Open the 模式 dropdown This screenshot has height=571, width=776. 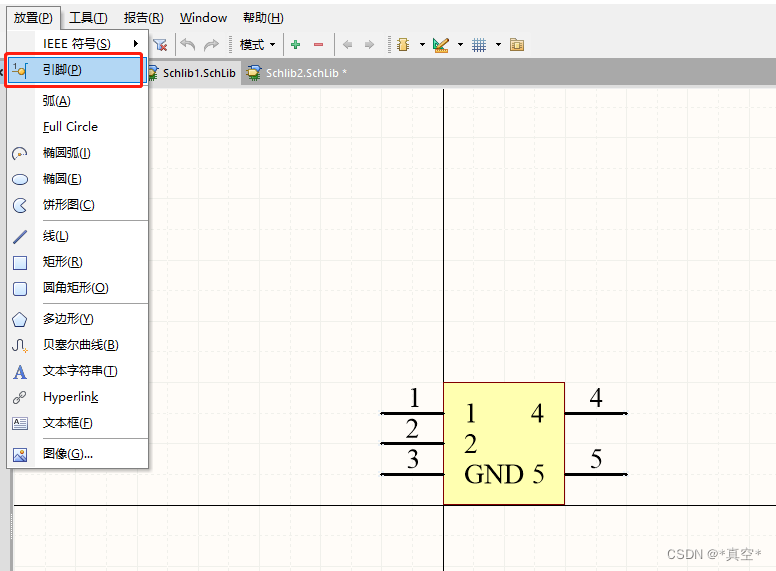pyautogui.click(x=257, y=45)
